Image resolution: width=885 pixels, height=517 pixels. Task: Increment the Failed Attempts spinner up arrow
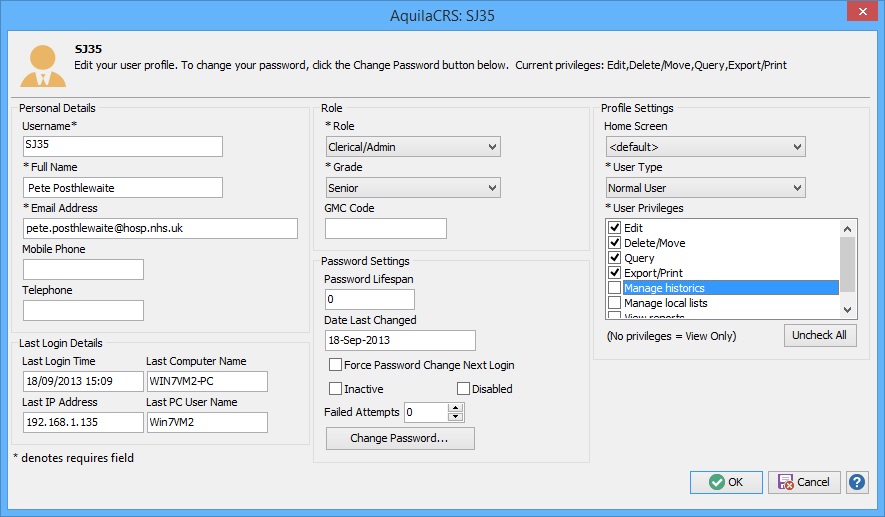(456, 407)
